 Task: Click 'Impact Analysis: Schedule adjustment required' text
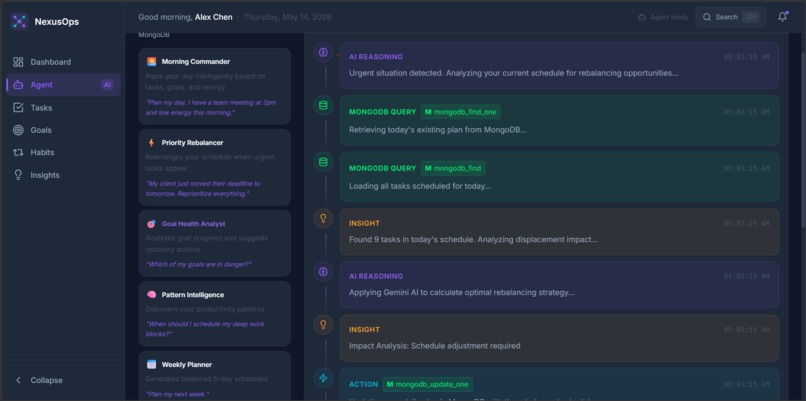(x=434, y=345)
